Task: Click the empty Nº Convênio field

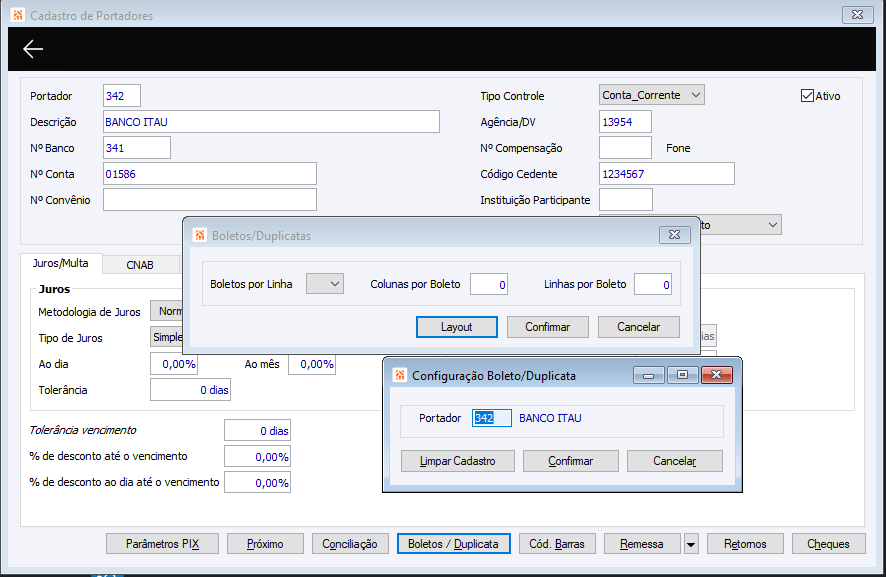Action: pos(210,199)
